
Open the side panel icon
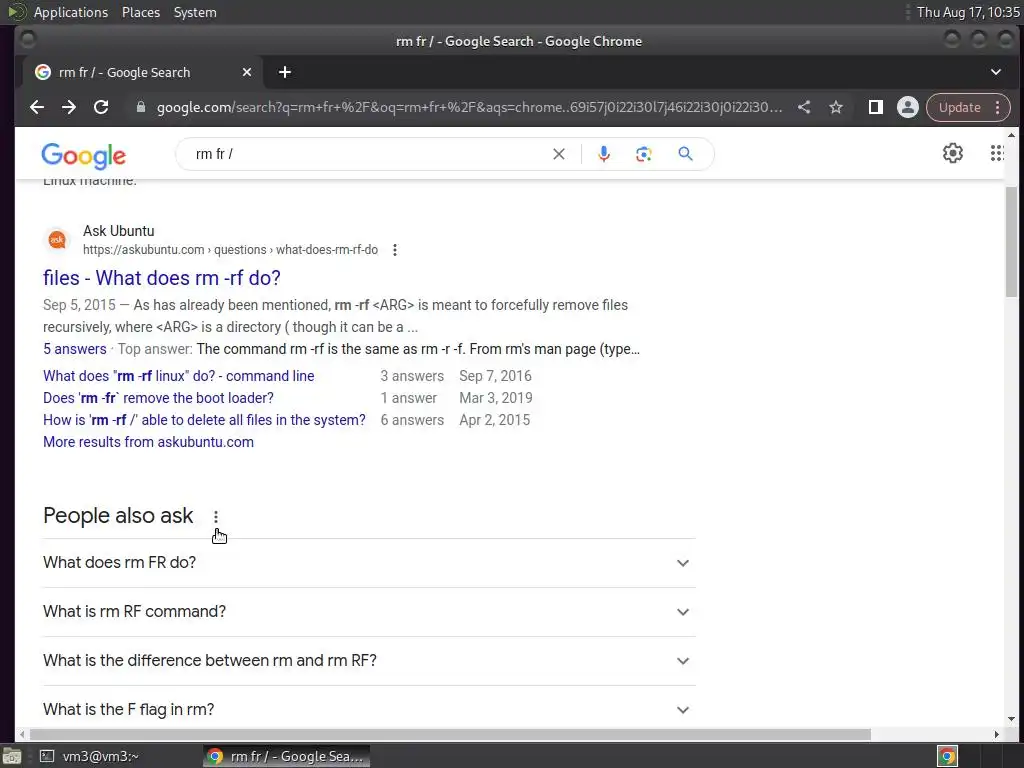pyautogui.click(x=876, y=107)
